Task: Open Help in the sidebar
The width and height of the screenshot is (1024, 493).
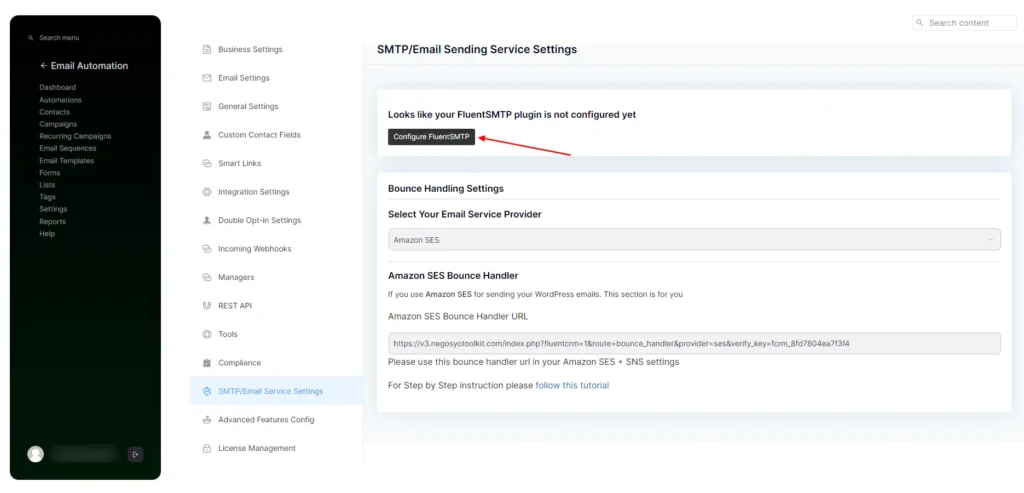Action: [47, 234]
